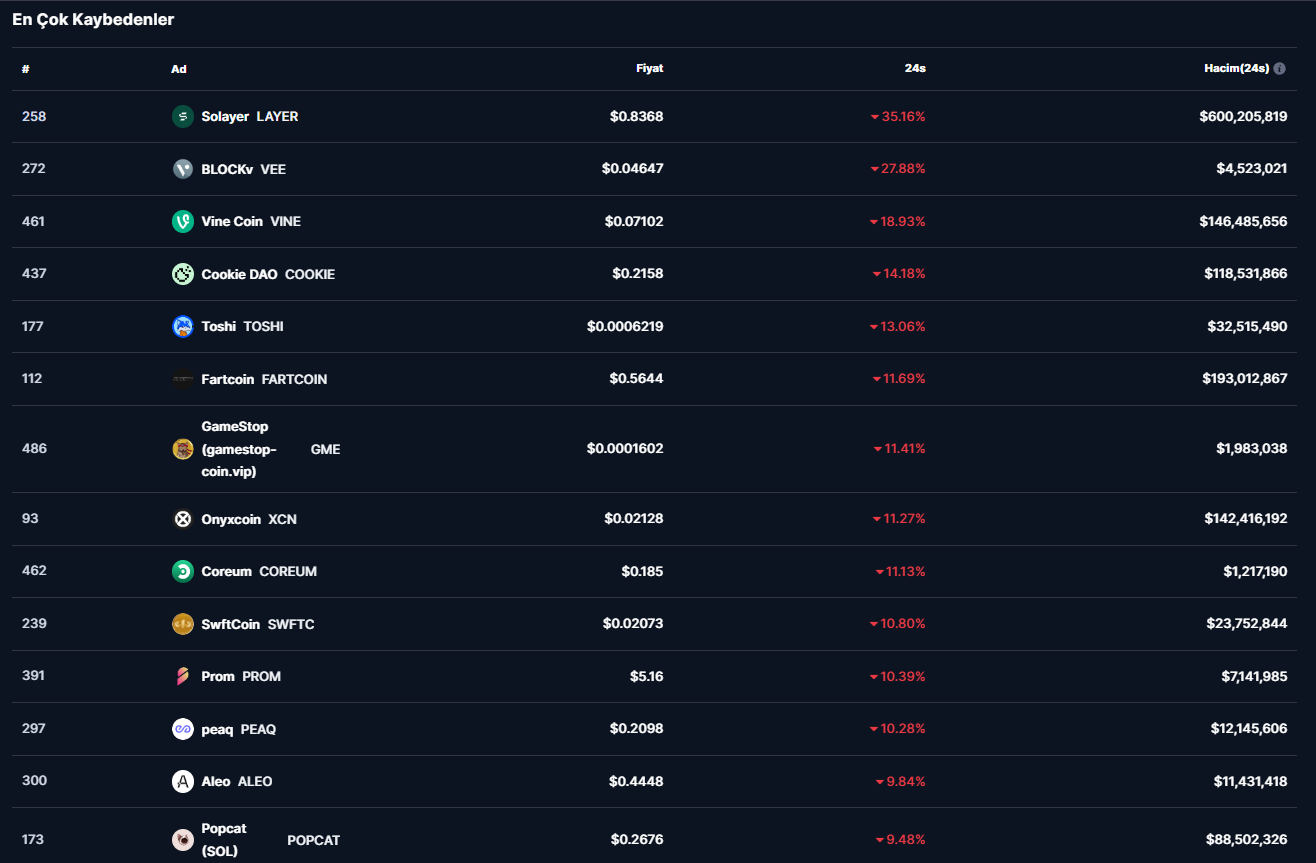Image resolution: width=1316 pixels, height=863 pixels.
Task: Click the BLOCKv coin logo icon
Action: coord(182,169)
